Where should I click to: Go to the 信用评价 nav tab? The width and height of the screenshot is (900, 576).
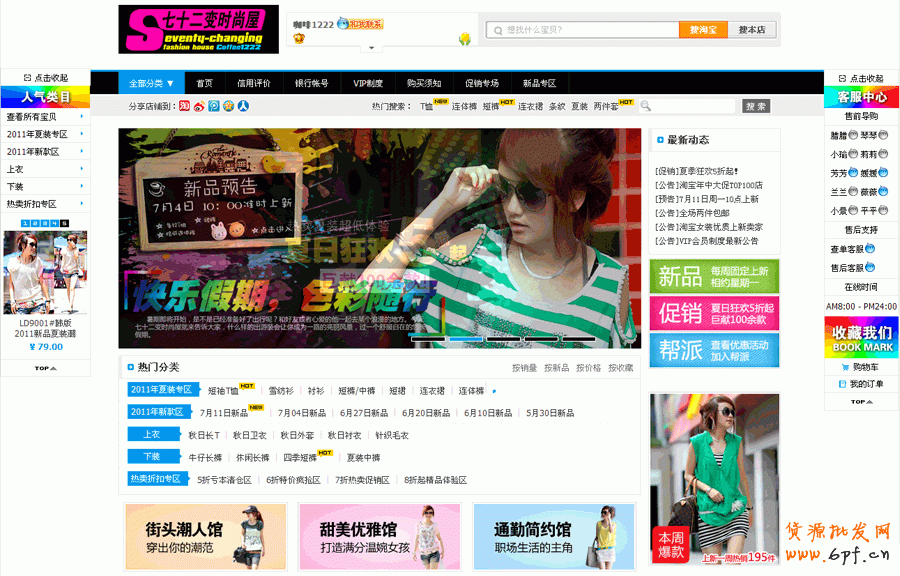[x=253, y=83]
